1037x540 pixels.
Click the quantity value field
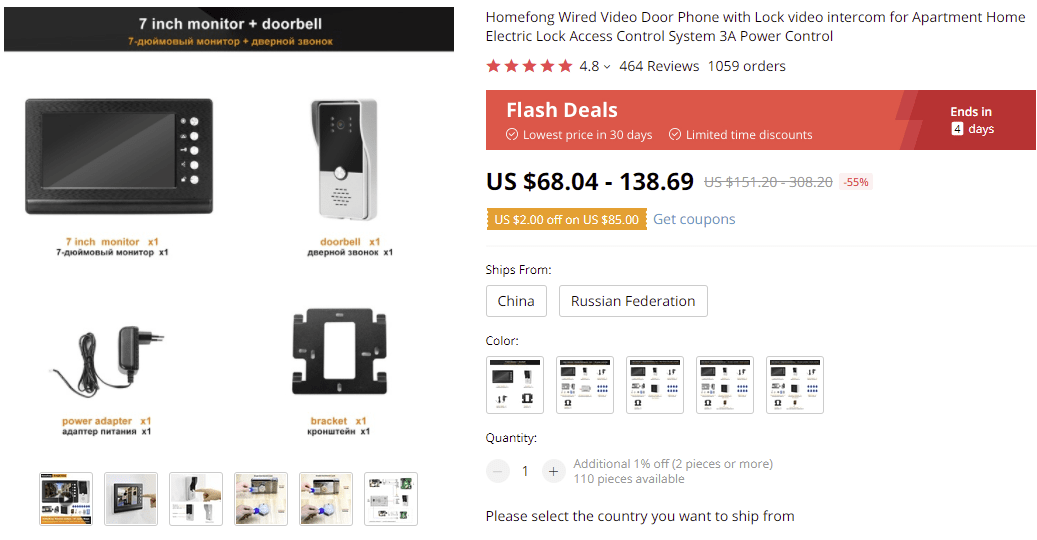point(525,471)
